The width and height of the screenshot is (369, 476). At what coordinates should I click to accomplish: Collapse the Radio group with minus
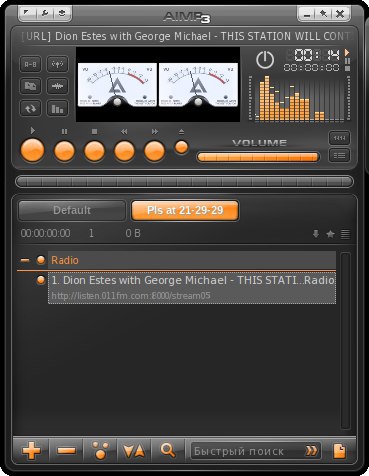(25, 260)
